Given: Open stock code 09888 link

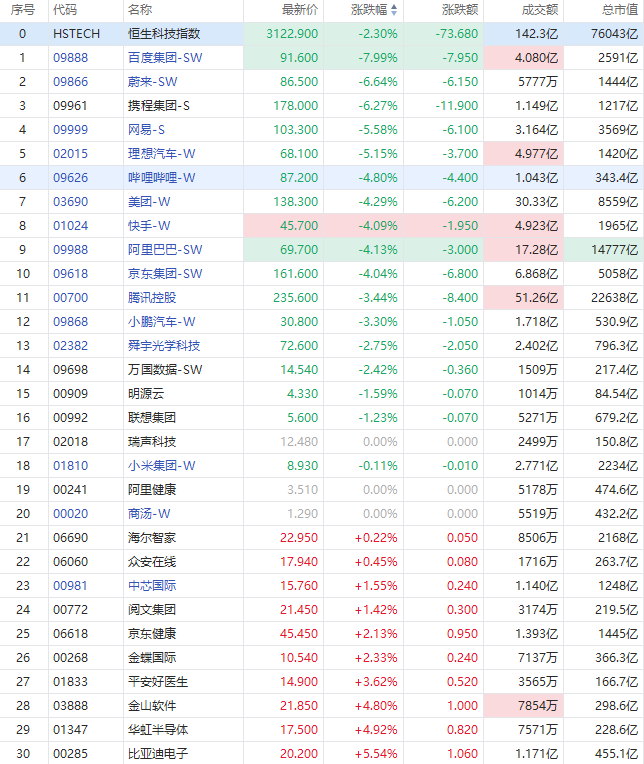Looking at the screenshot, I should click(71, 57).
